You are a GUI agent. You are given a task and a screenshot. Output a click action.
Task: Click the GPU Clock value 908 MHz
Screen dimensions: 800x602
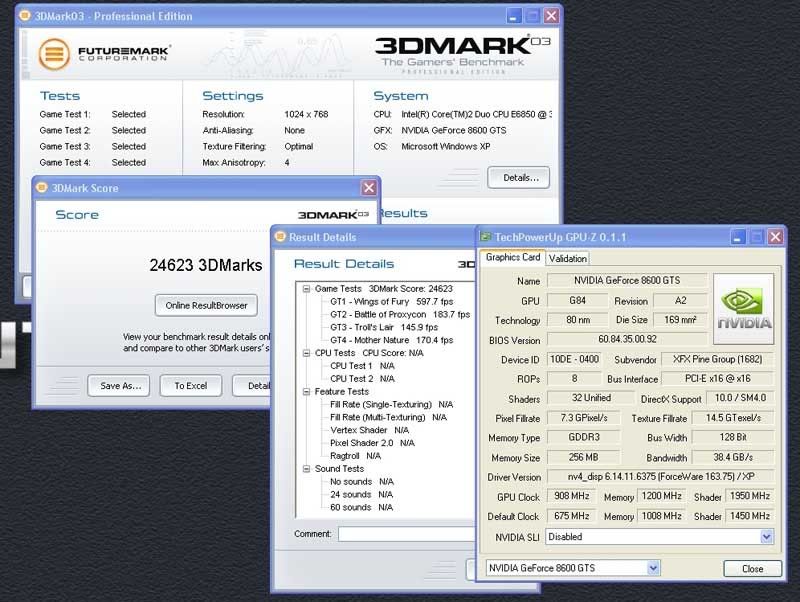(x=571, y=496)
